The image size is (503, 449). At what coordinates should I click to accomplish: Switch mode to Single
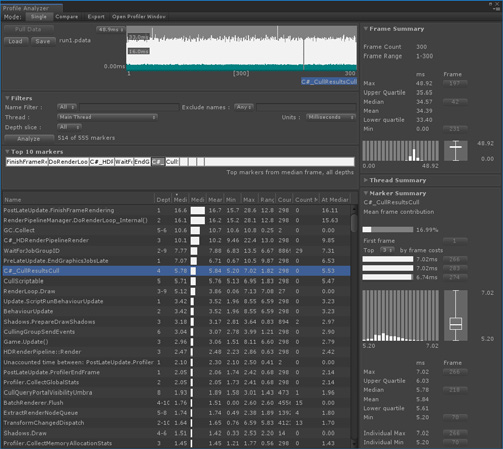coord(39,17)
